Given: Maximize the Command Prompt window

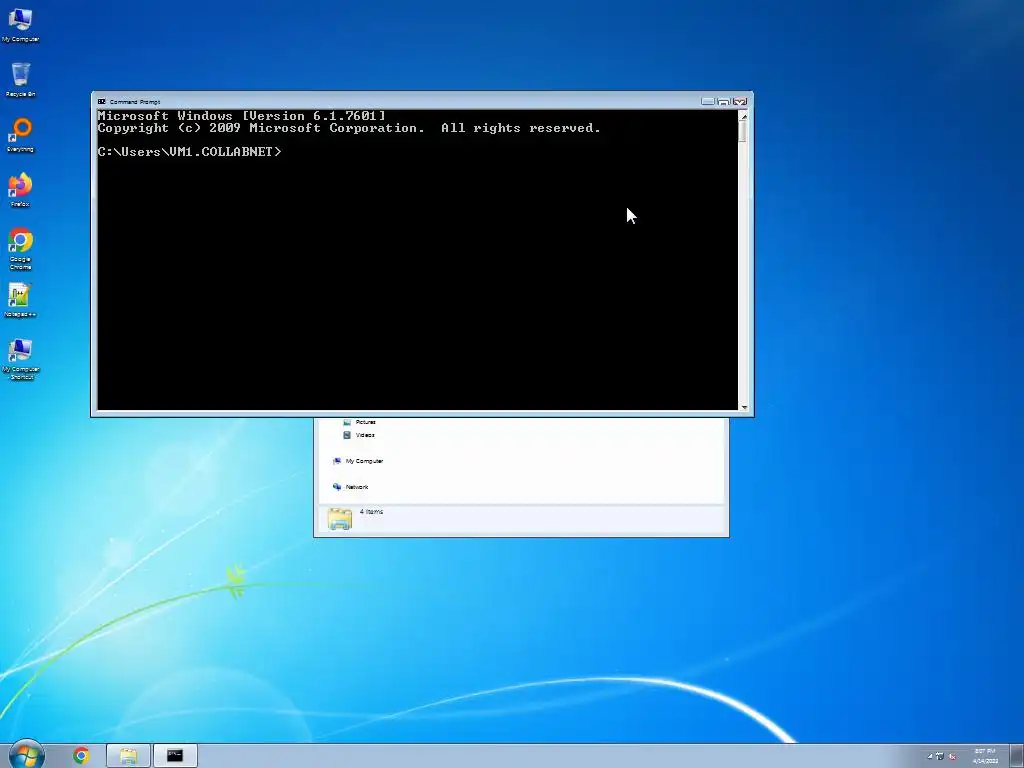Looking at the screenshot, I should [724, 101].
